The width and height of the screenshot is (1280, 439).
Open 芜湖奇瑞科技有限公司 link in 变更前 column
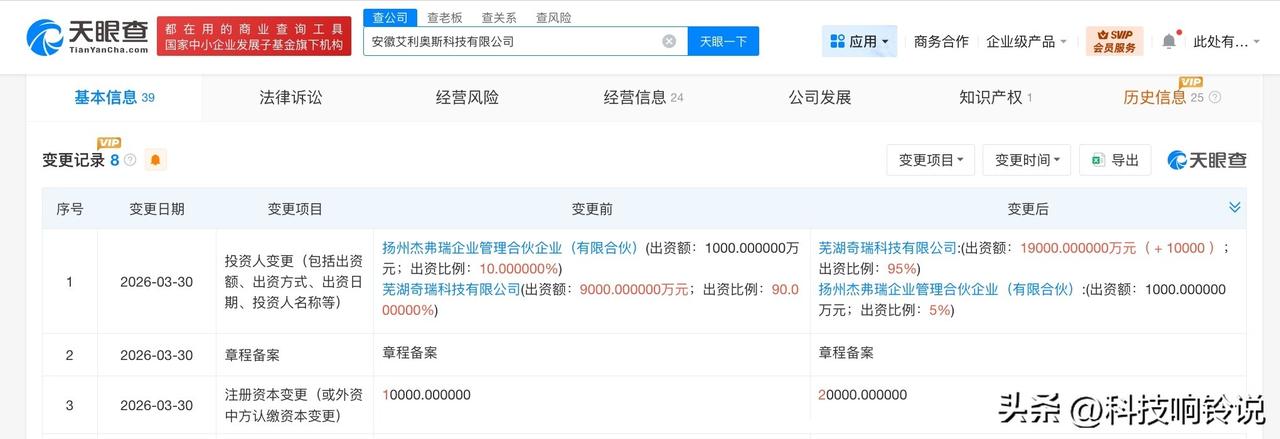point(452,289)
